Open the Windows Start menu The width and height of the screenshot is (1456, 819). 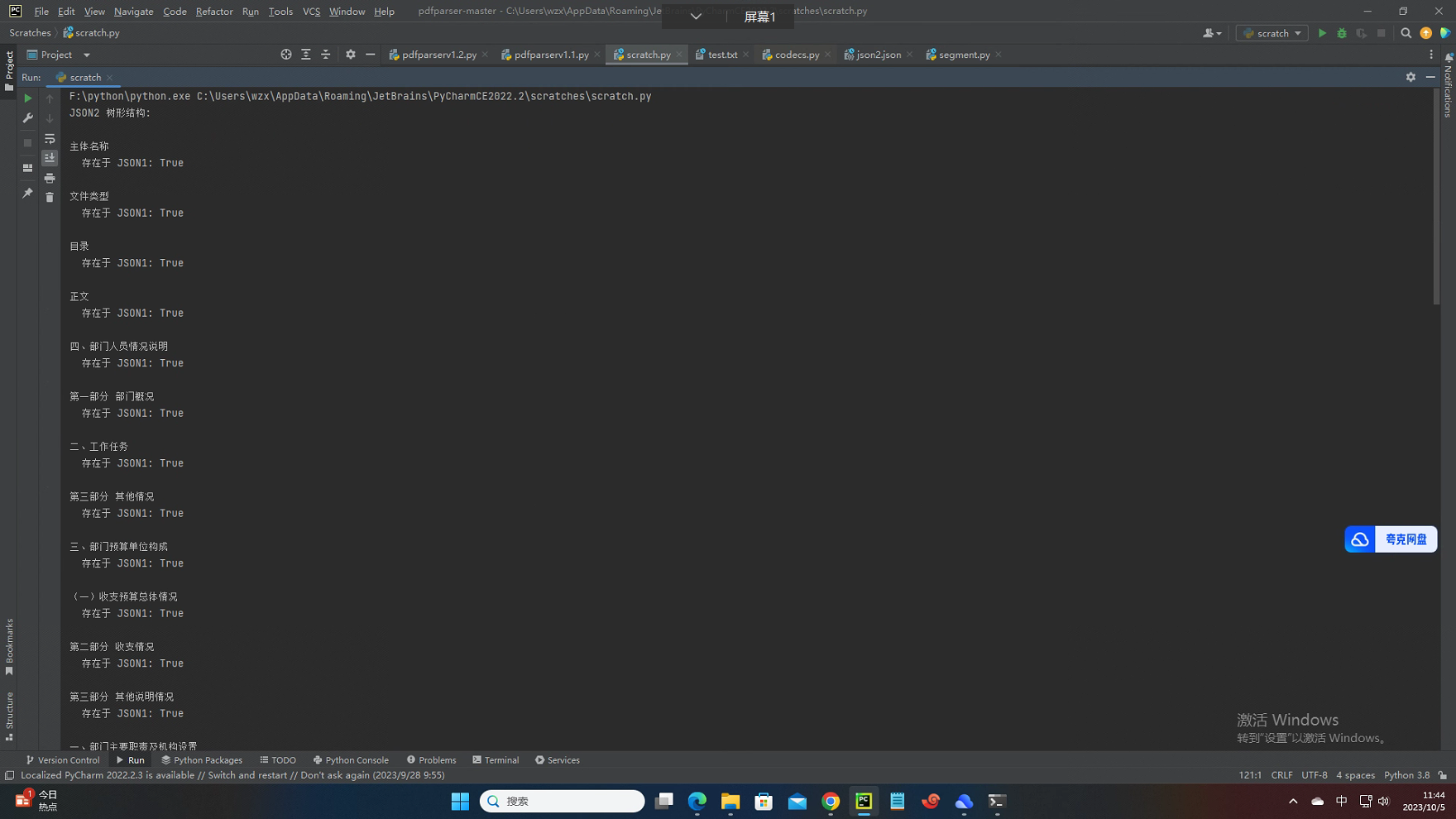point(460,801)
